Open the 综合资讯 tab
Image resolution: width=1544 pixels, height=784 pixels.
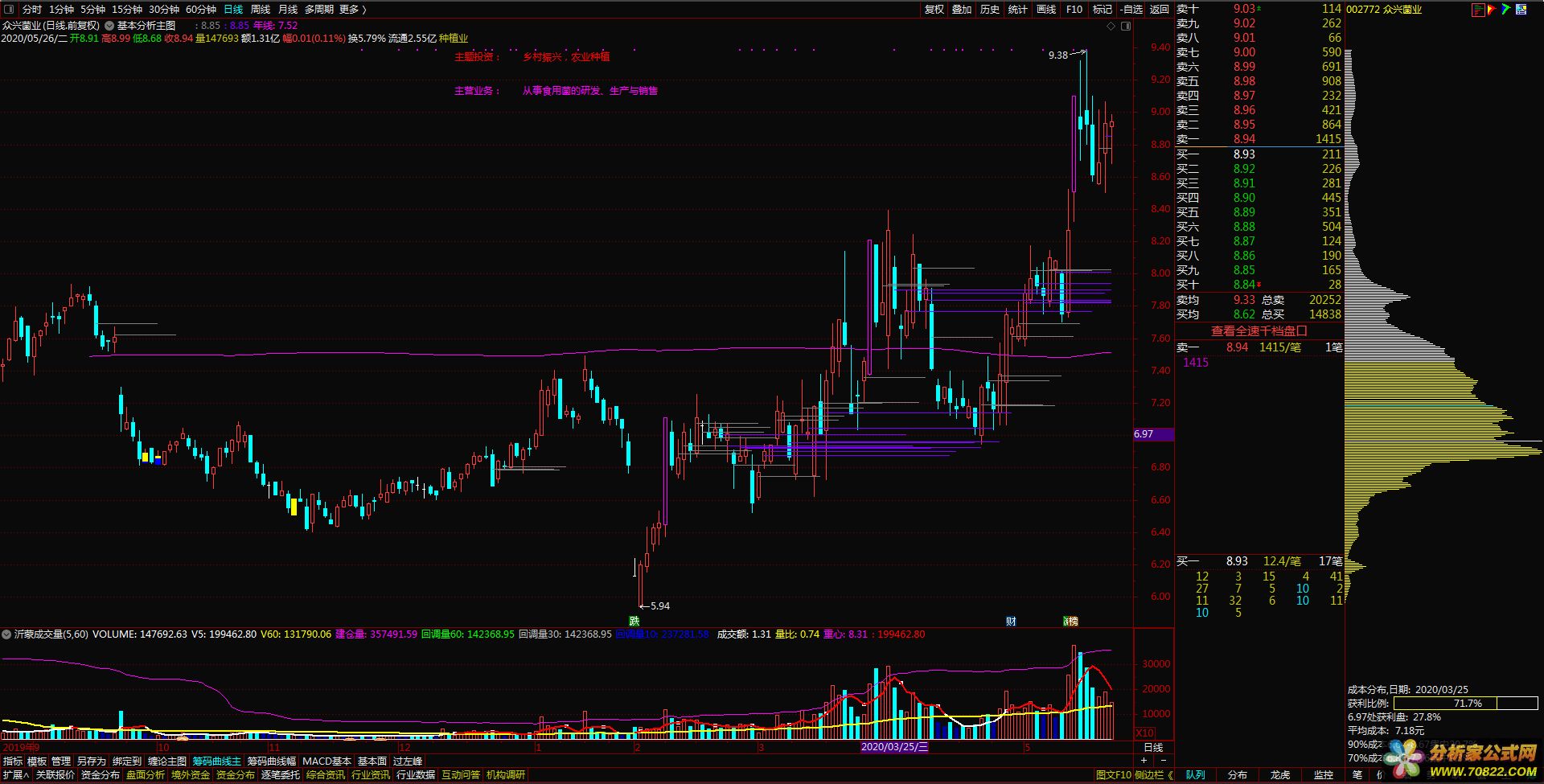coord(326,775)
